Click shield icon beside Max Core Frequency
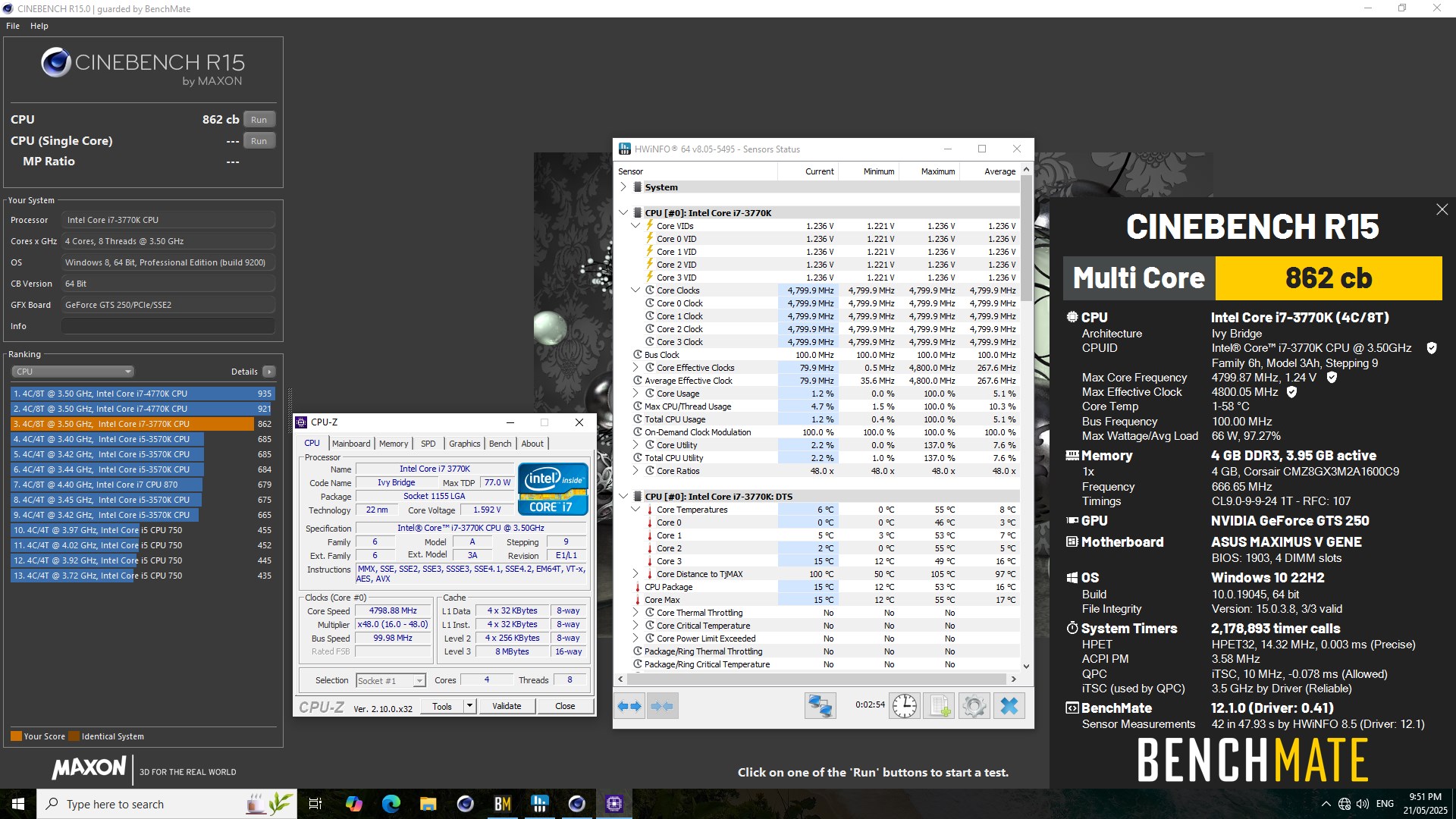This screenshot has width=1456, height=819. pos(1332,377)
